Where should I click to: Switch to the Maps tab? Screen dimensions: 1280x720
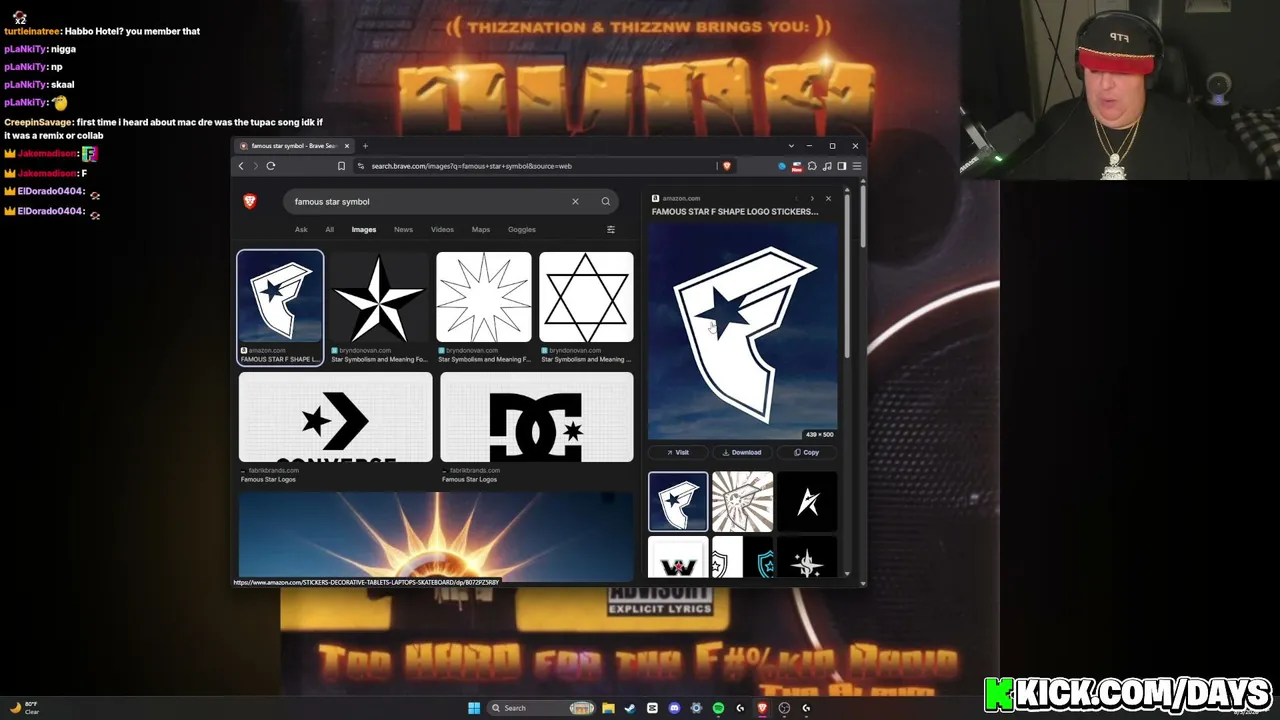pyautogui.click(x=481, y=230)
